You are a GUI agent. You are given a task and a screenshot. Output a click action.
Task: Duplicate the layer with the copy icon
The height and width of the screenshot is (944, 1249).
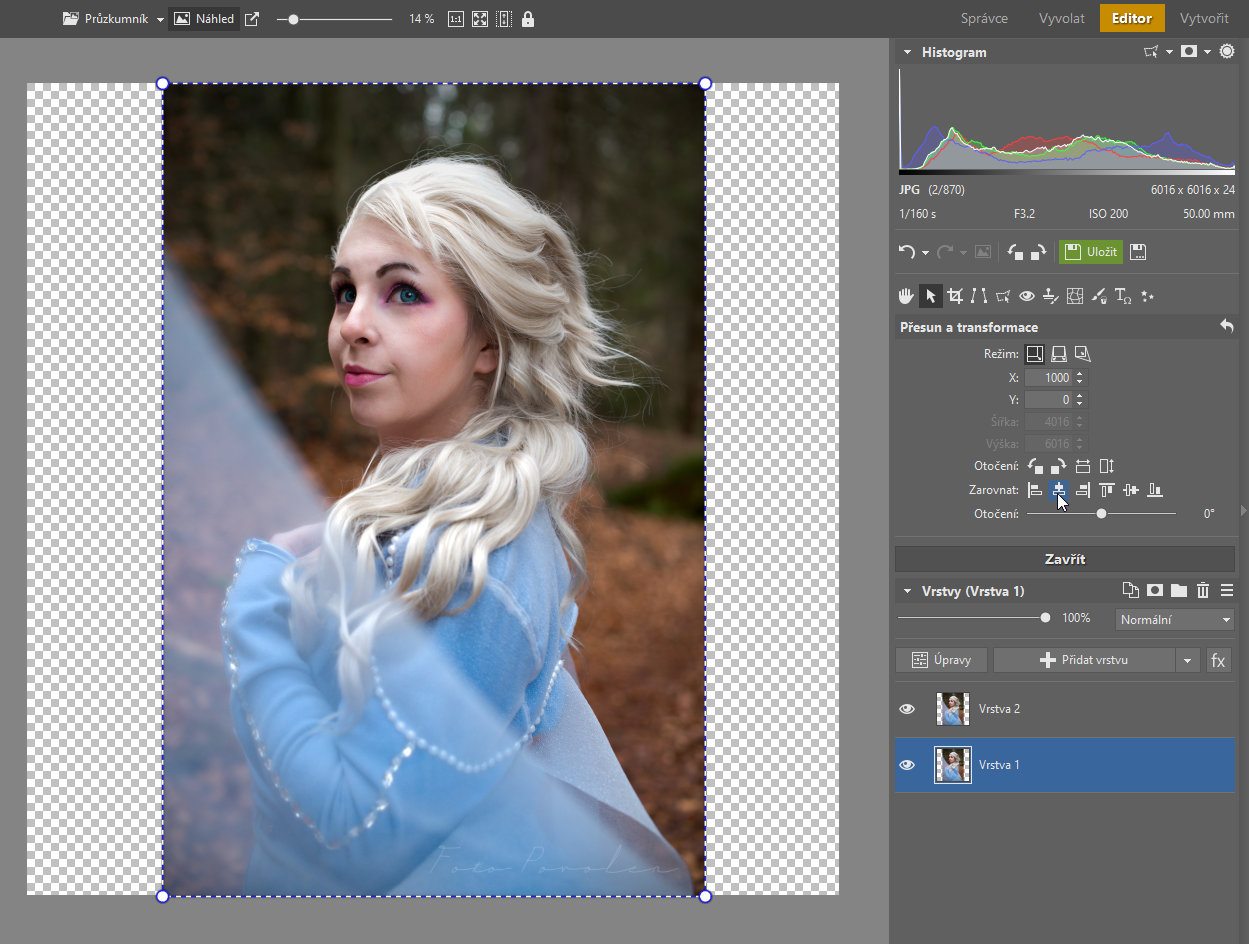1131,590
